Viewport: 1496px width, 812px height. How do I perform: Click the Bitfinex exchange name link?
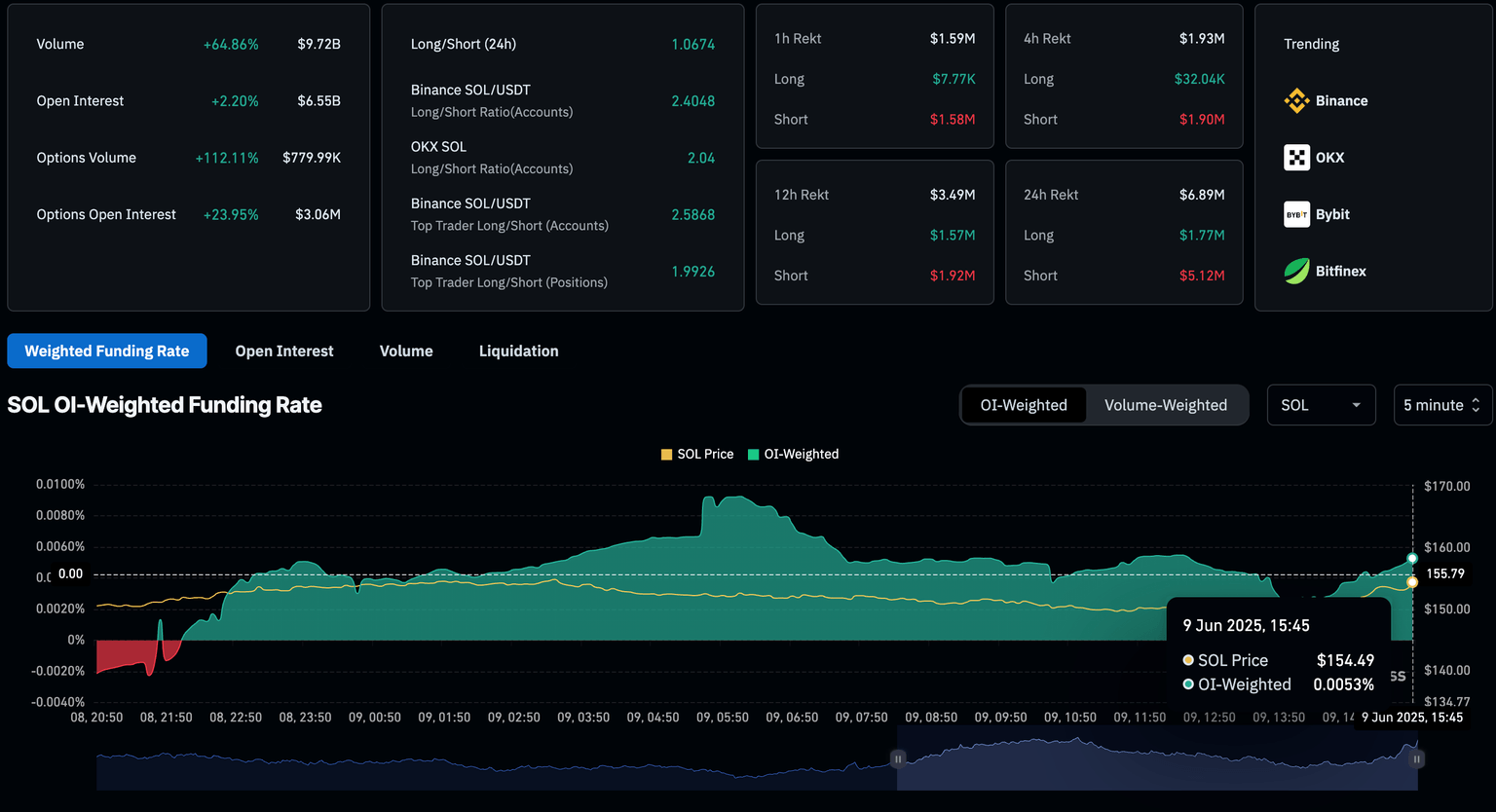(1340, 272)
